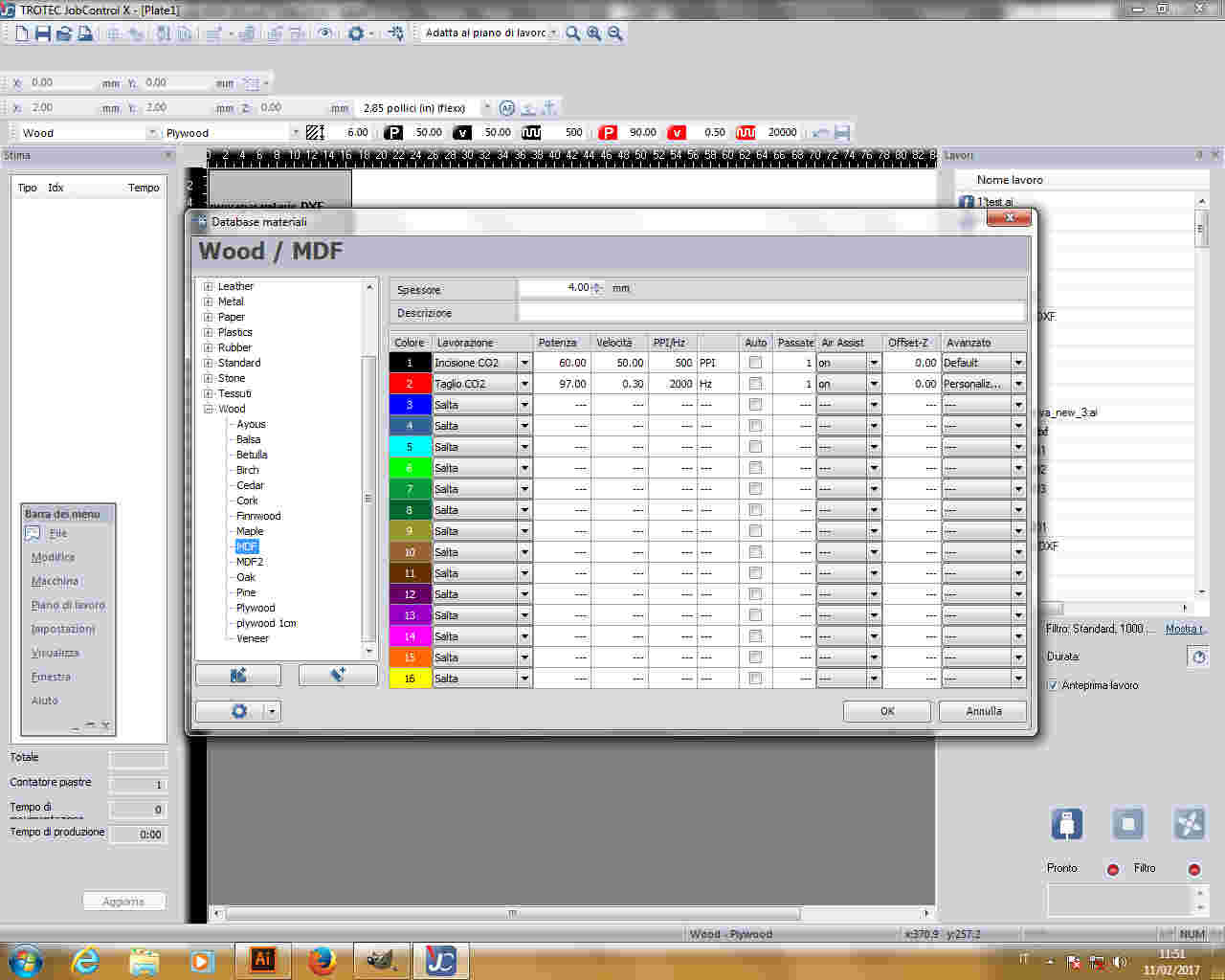The image size is (1225, 980).
Task: Tick the Auto checkbox for color 10
Action: [x=755, y=552]
